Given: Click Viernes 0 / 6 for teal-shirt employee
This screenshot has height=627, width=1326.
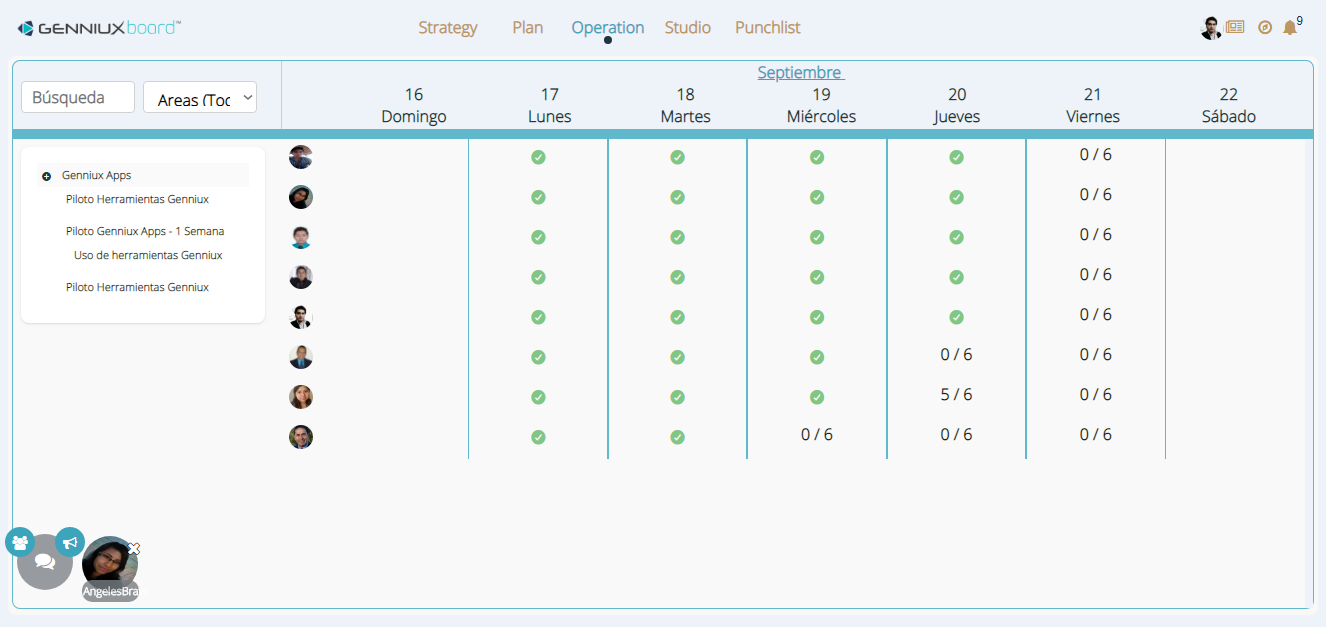Looking at the screenshot, I should [x=1096, y=234].
